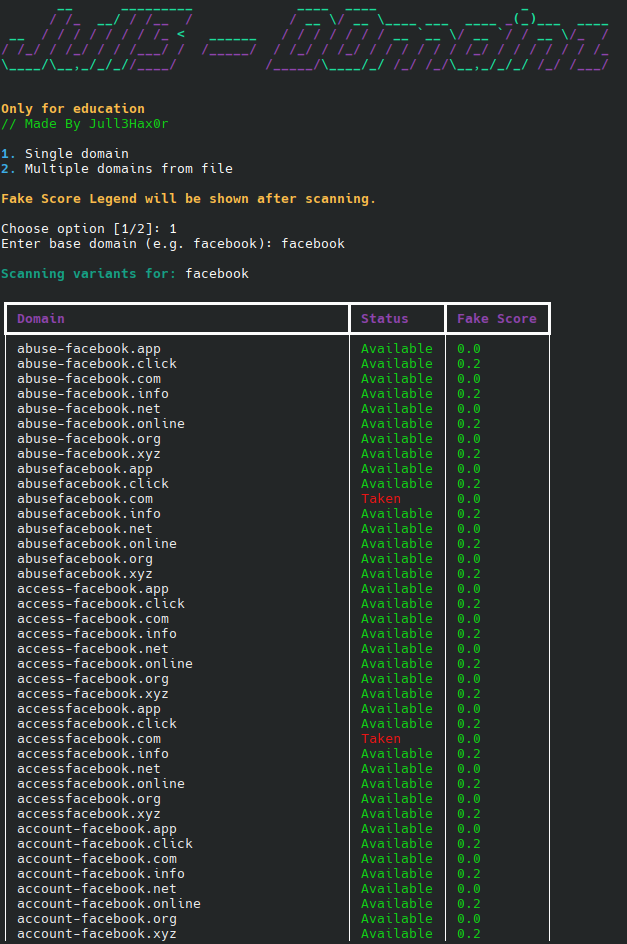The width and height of the screenshot is (627, 944).
Task: Select accessfacebook.xyz domain
Action: pyautogui.click(x=89, y=814)
